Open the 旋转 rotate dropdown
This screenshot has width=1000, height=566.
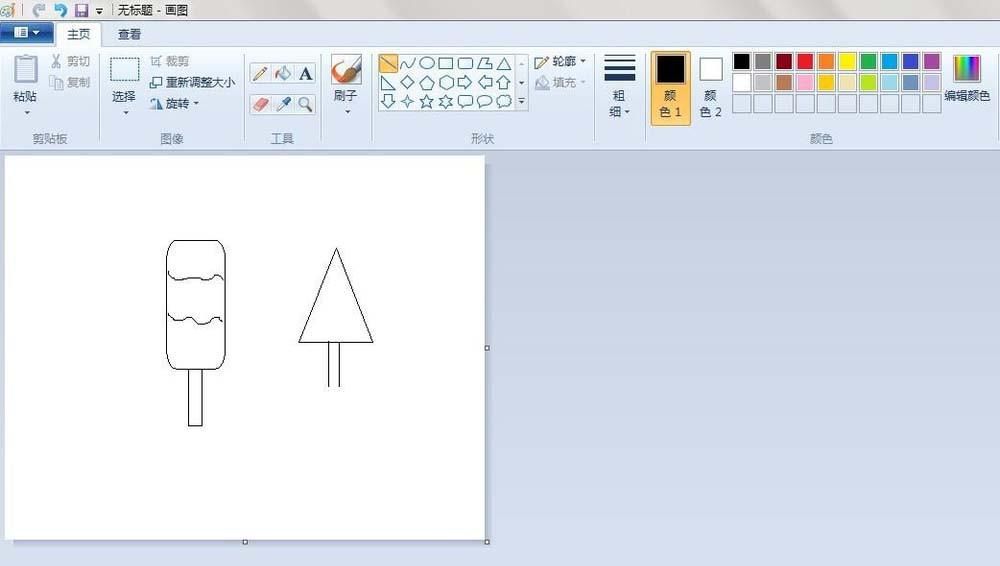point(175,103)
